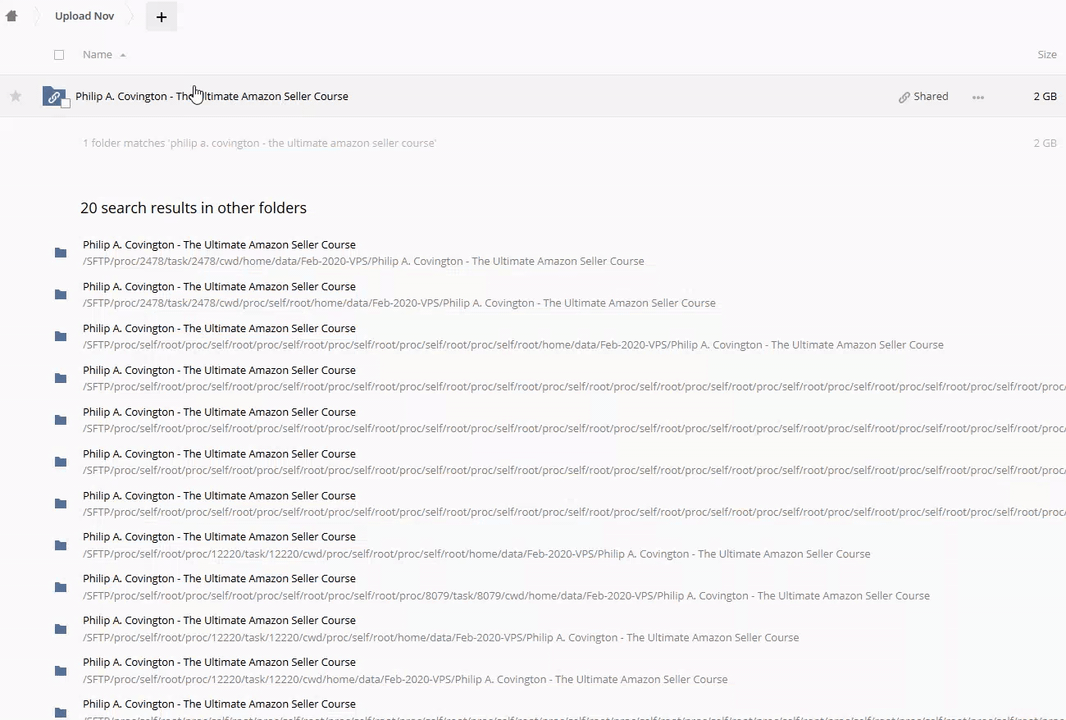Click folder icon of result '12220/cwd/home/data' path
Screen dimensions: 1066x720
point(61,671)
